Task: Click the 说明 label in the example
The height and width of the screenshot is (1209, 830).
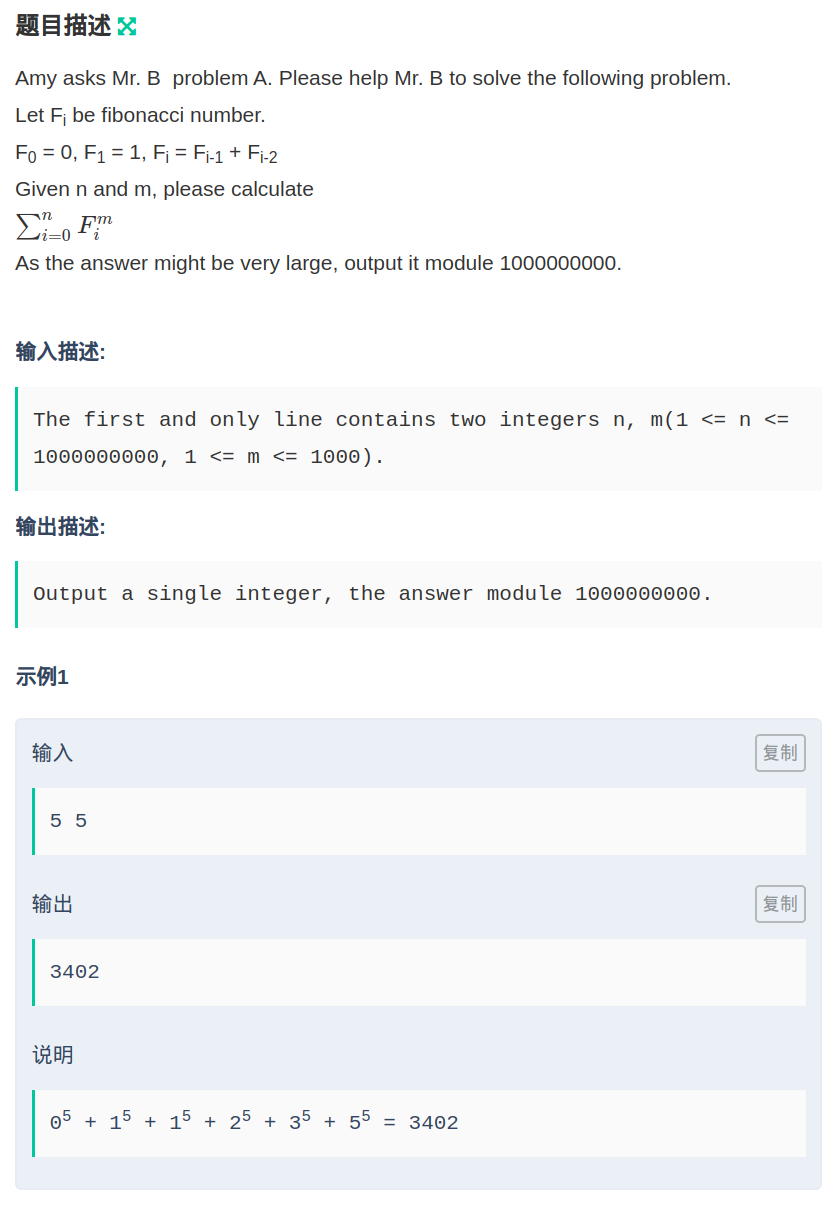Action: [x=52, y=1055]
